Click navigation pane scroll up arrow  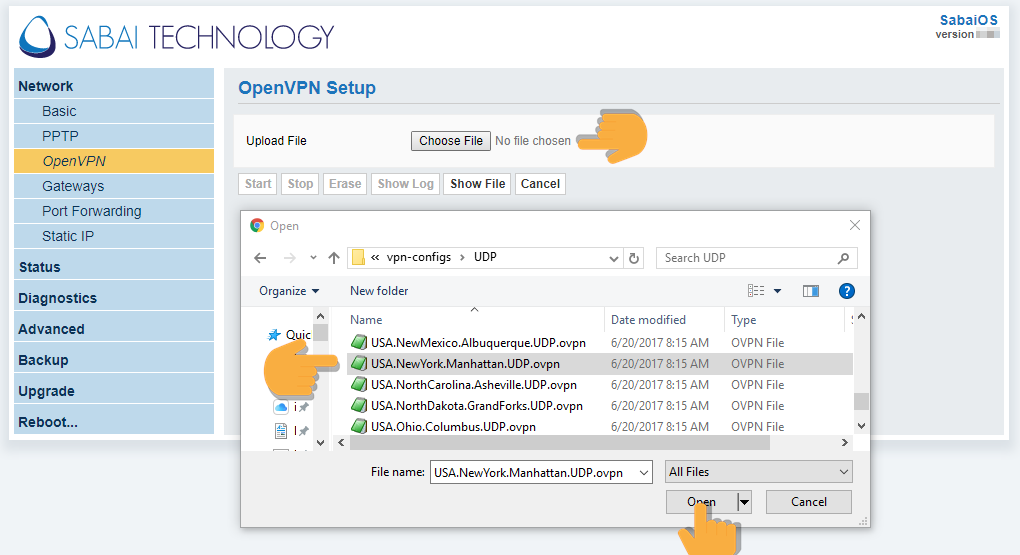(320, 316)
